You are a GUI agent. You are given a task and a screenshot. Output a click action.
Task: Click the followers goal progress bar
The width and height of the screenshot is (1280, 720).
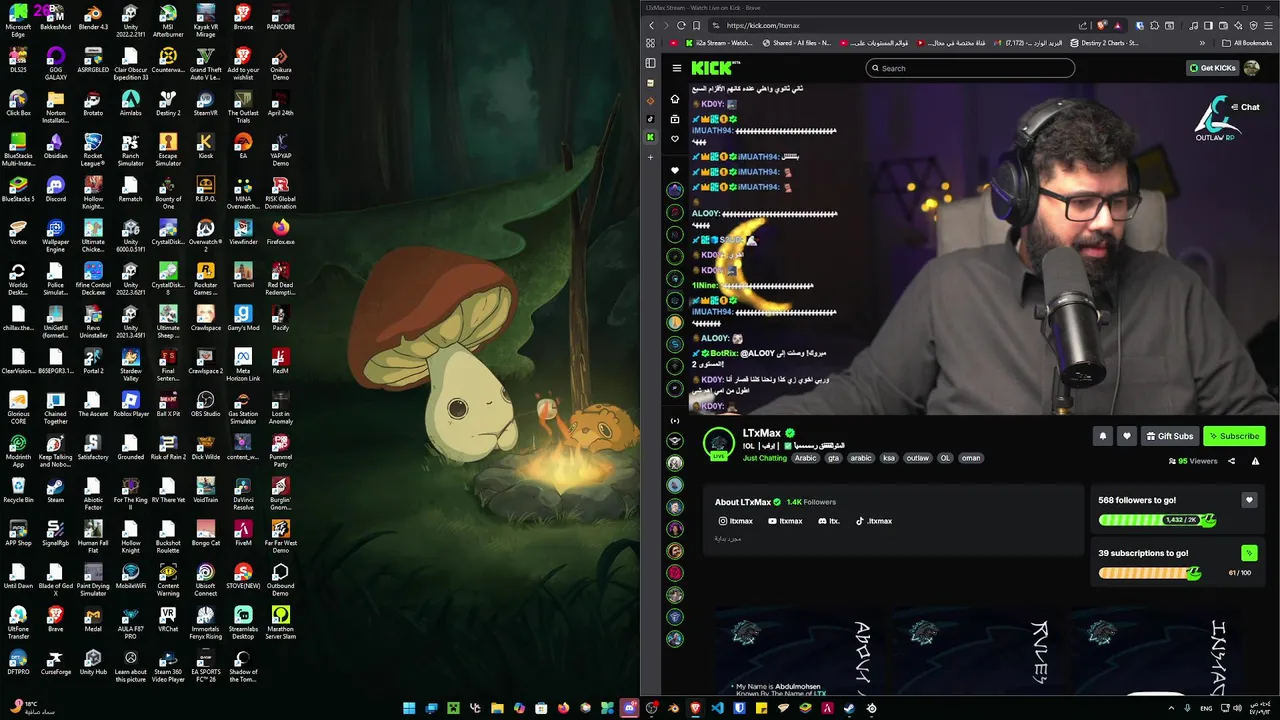click(1157, 520)
